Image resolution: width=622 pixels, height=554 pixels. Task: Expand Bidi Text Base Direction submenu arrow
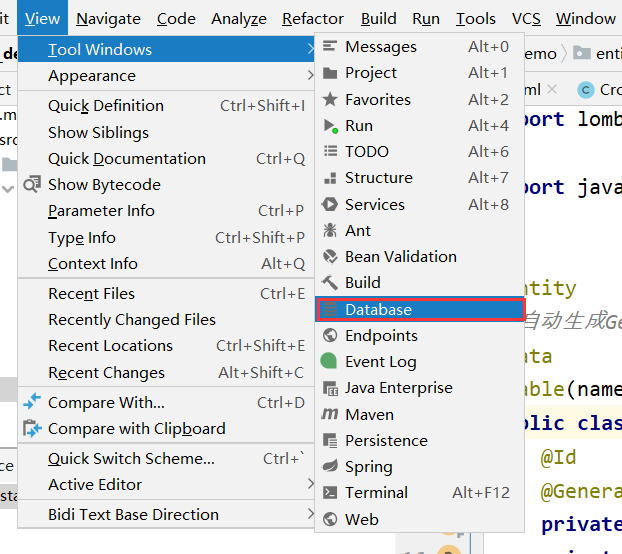[x=311, y=514]
